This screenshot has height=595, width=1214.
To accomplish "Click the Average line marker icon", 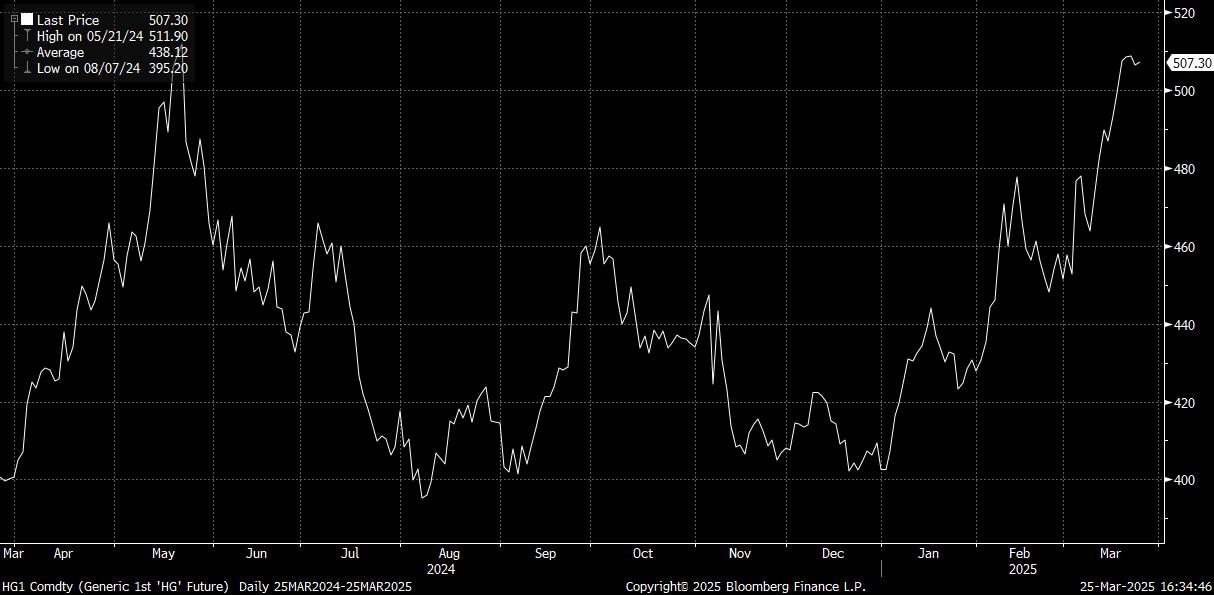I will [27, 52].
